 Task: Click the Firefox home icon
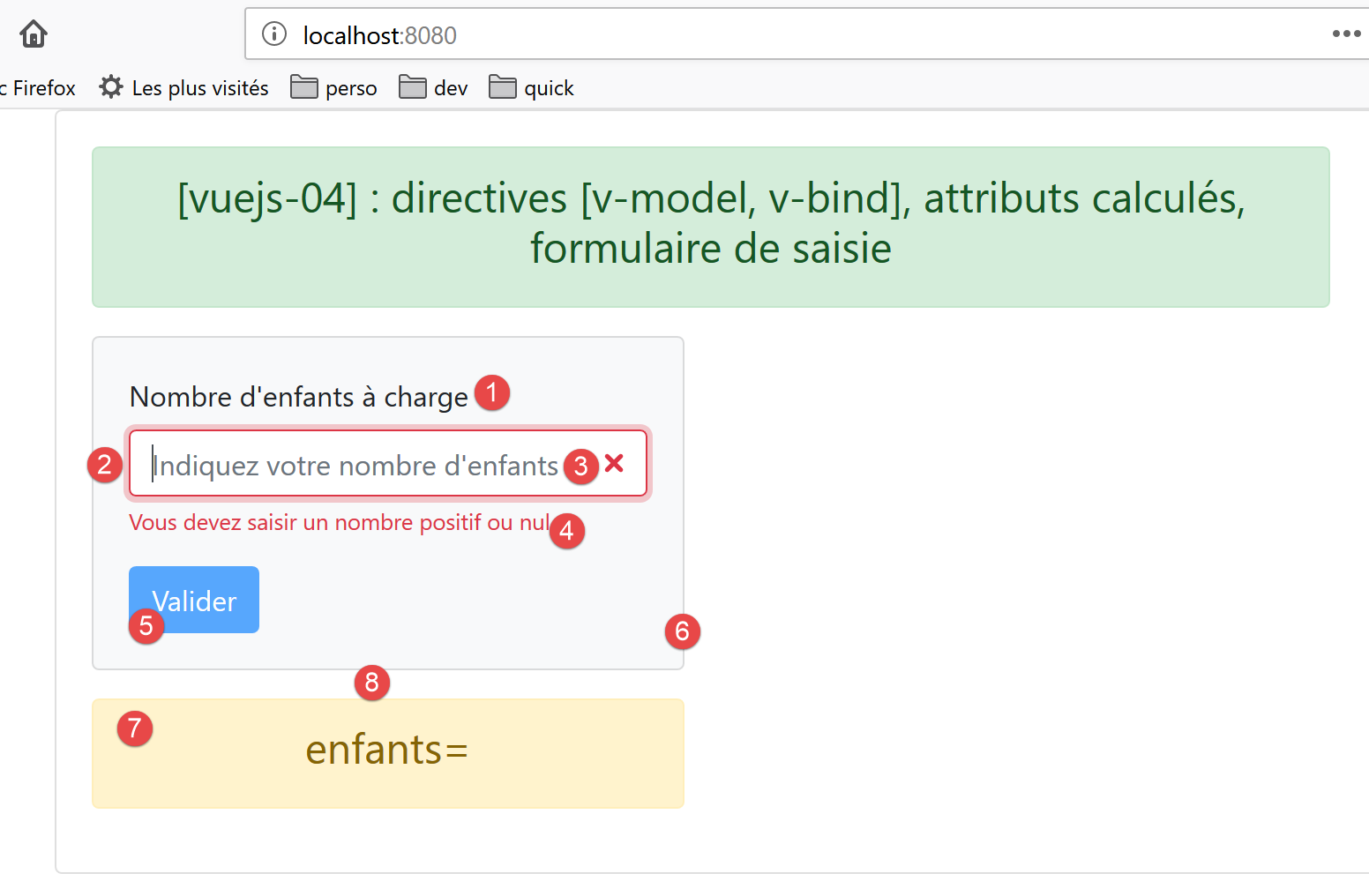[34, 34]
